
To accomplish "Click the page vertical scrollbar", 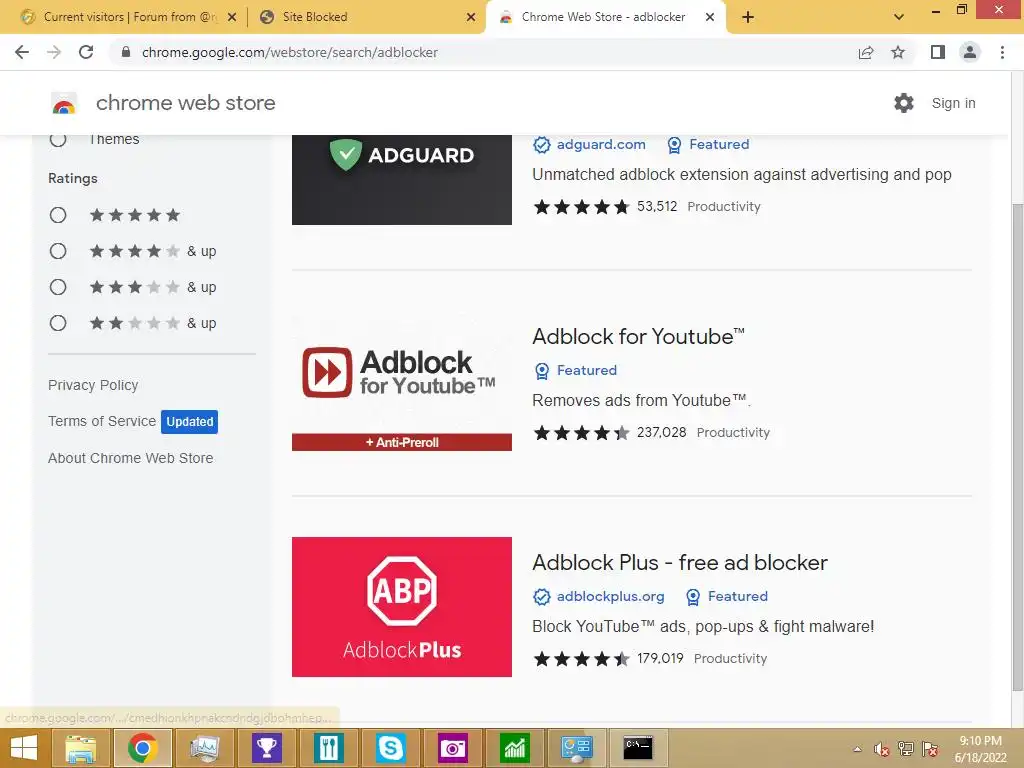I will coord(1017,447).
